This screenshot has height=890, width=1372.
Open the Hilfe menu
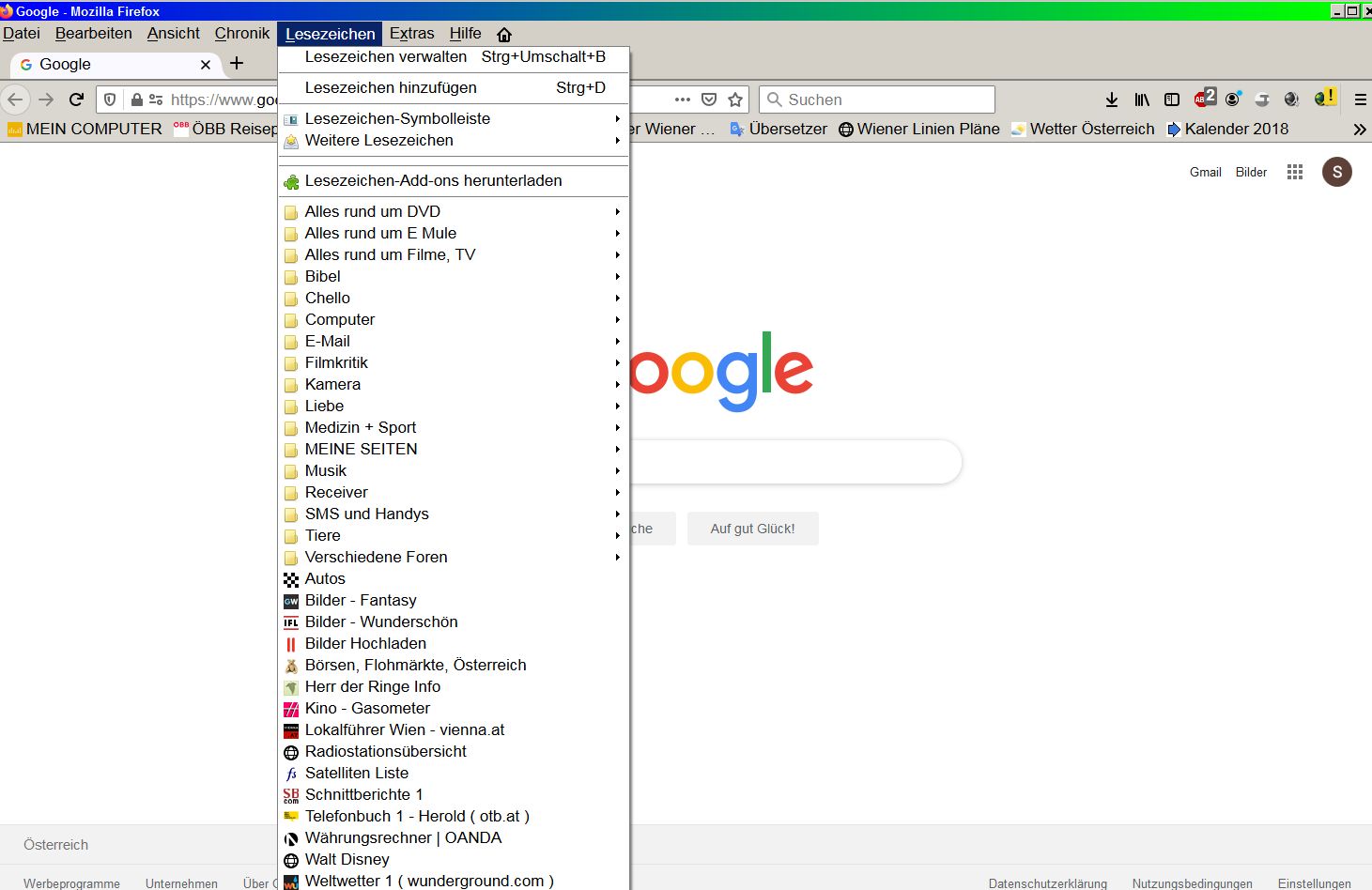pyautogui.click(x=466, y=34)
